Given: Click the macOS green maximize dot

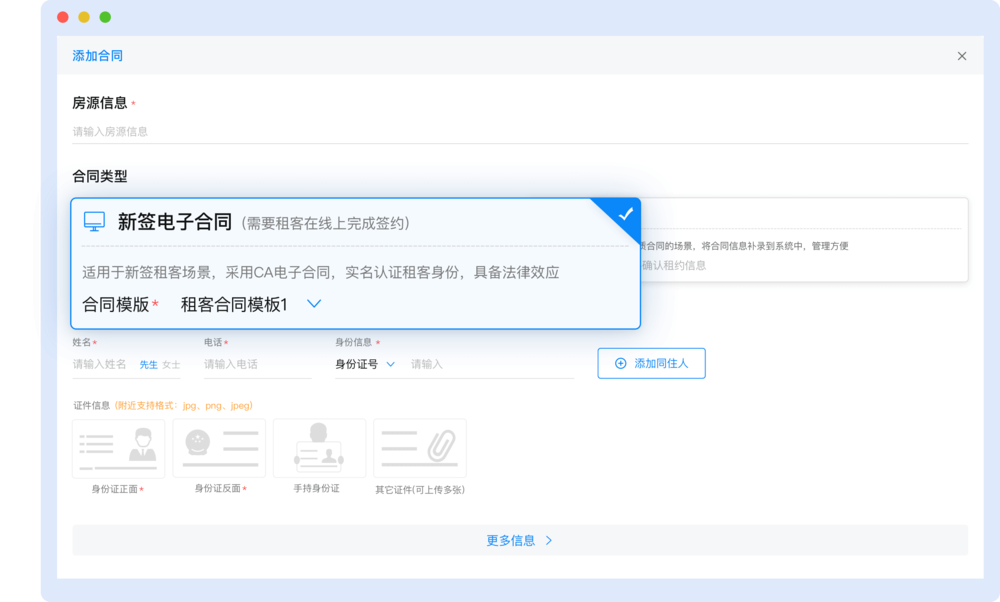Looking at the screenshot, I should point(105,17).
